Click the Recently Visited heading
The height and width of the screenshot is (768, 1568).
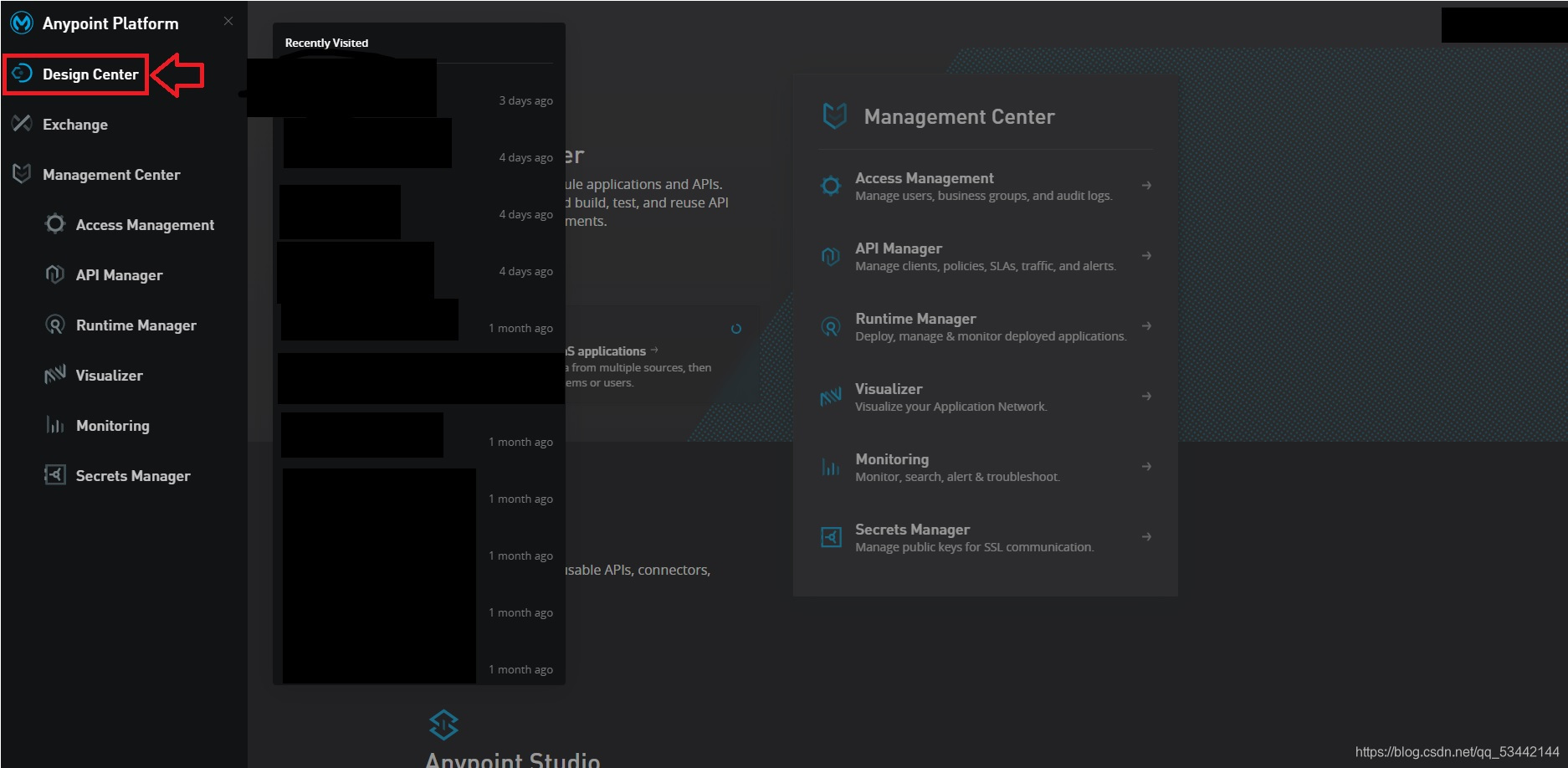coord(326,43)
